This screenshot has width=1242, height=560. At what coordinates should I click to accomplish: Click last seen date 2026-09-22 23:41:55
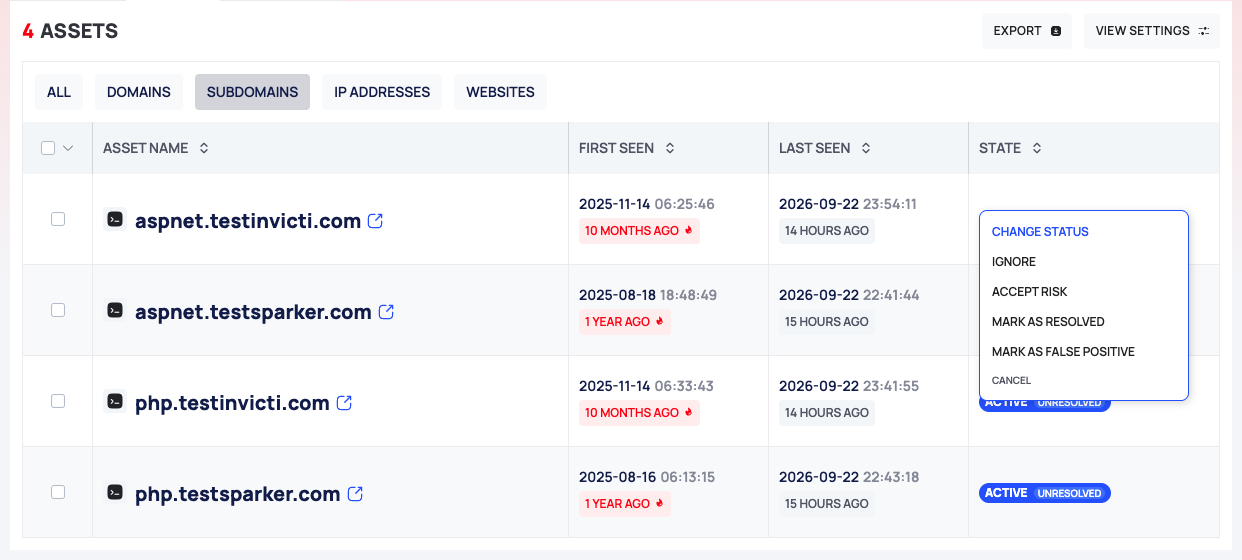coord(849,386)
